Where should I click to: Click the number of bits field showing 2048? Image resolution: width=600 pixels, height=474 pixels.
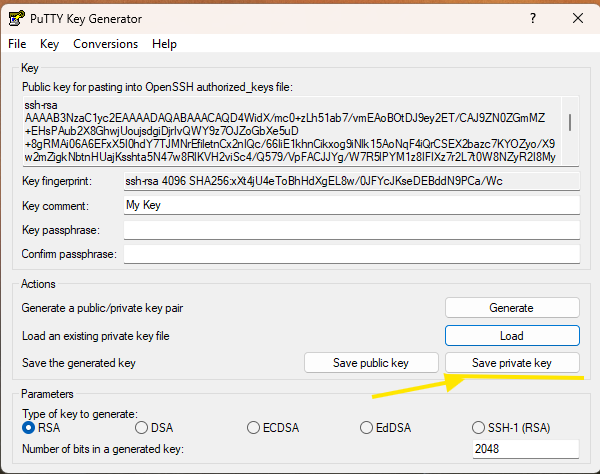pyautogui.click(x=526, y=448)
